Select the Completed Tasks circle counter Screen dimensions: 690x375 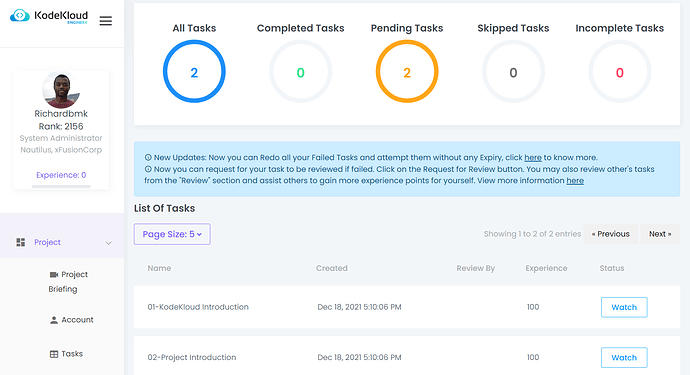click(x=301, y=72)
